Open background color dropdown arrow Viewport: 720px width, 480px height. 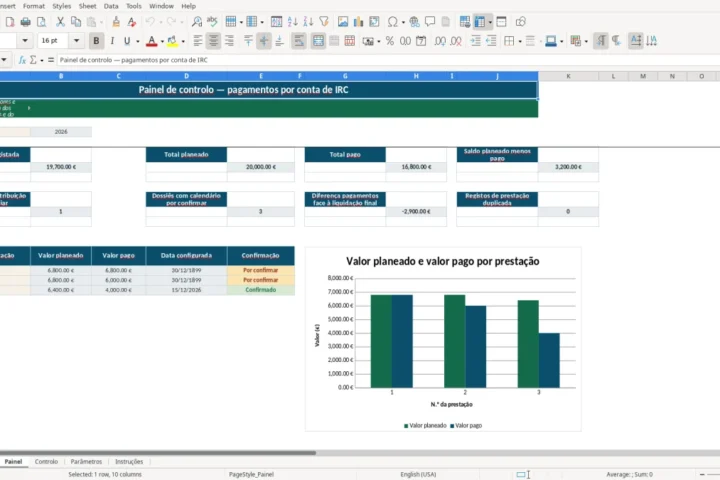pyautogui.click(x=183, y=41)
